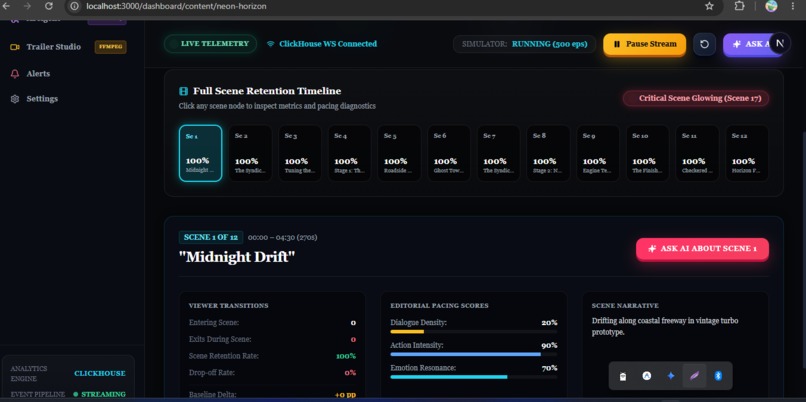Click the Alerts bell icon
Image resolution: width=806 pixels, height=402 pixels.
click(x=15, y=74)
